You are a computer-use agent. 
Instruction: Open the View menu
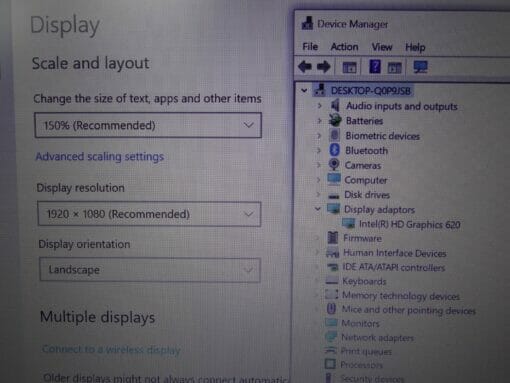[x=382, y=47]
